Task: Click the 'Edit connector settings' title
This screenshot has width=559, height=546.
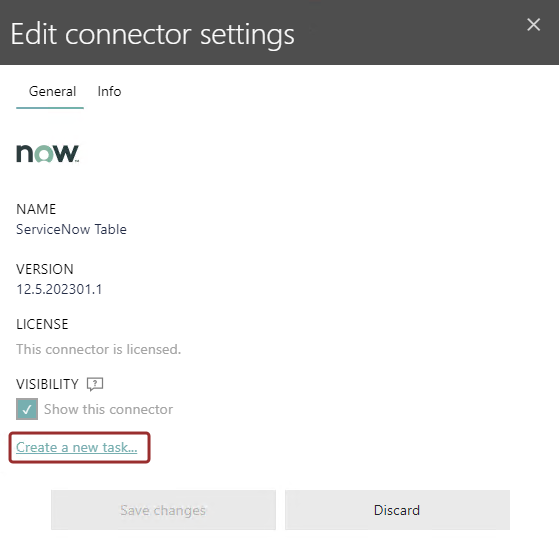Action: click(153, 35)
